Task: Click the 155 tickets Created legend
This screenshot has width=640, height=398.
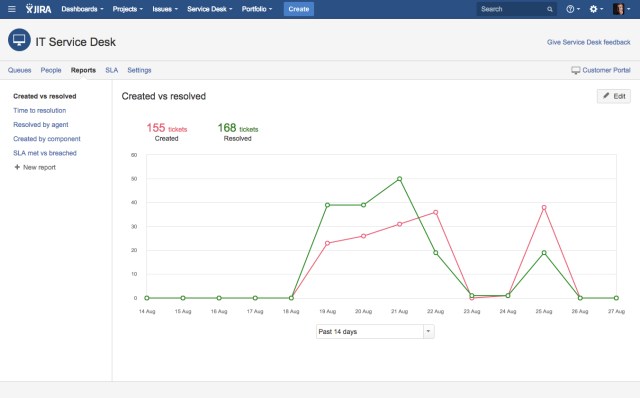Action: pos(167,132)
